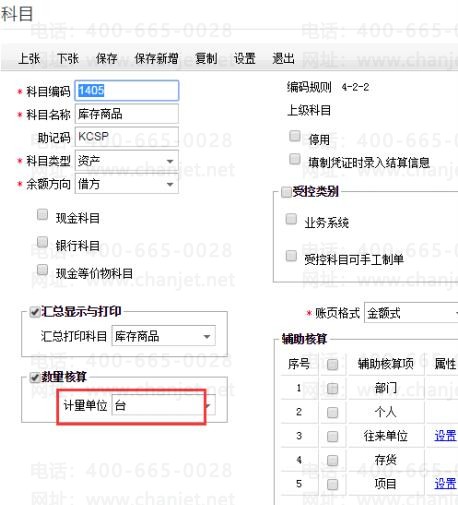Viewport: 458px width, 505px height.
Task: Click the 属性 column header
Action: [x=445, y=364]
